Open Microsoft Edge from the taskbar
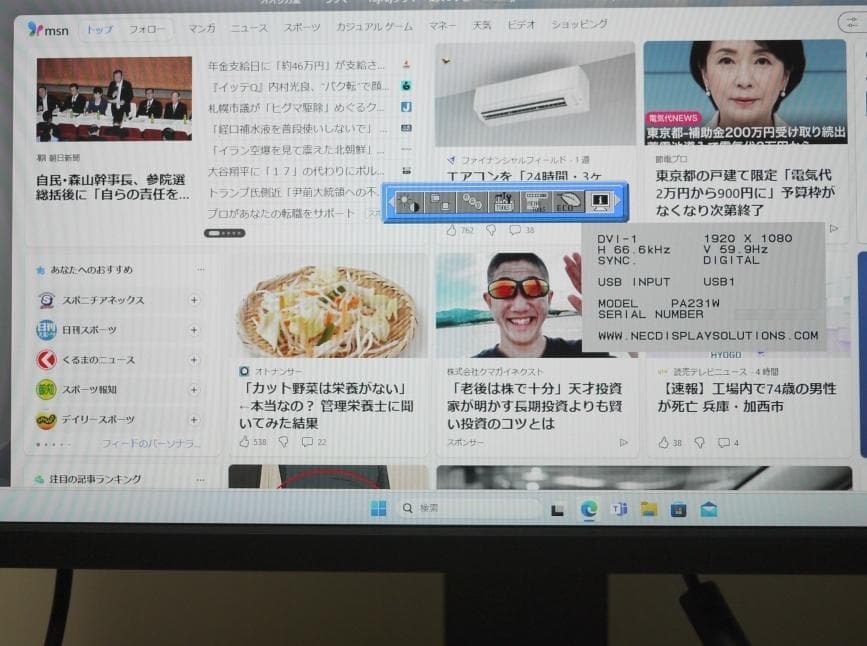This screenshot has height=646, width=867. [589, 509]
